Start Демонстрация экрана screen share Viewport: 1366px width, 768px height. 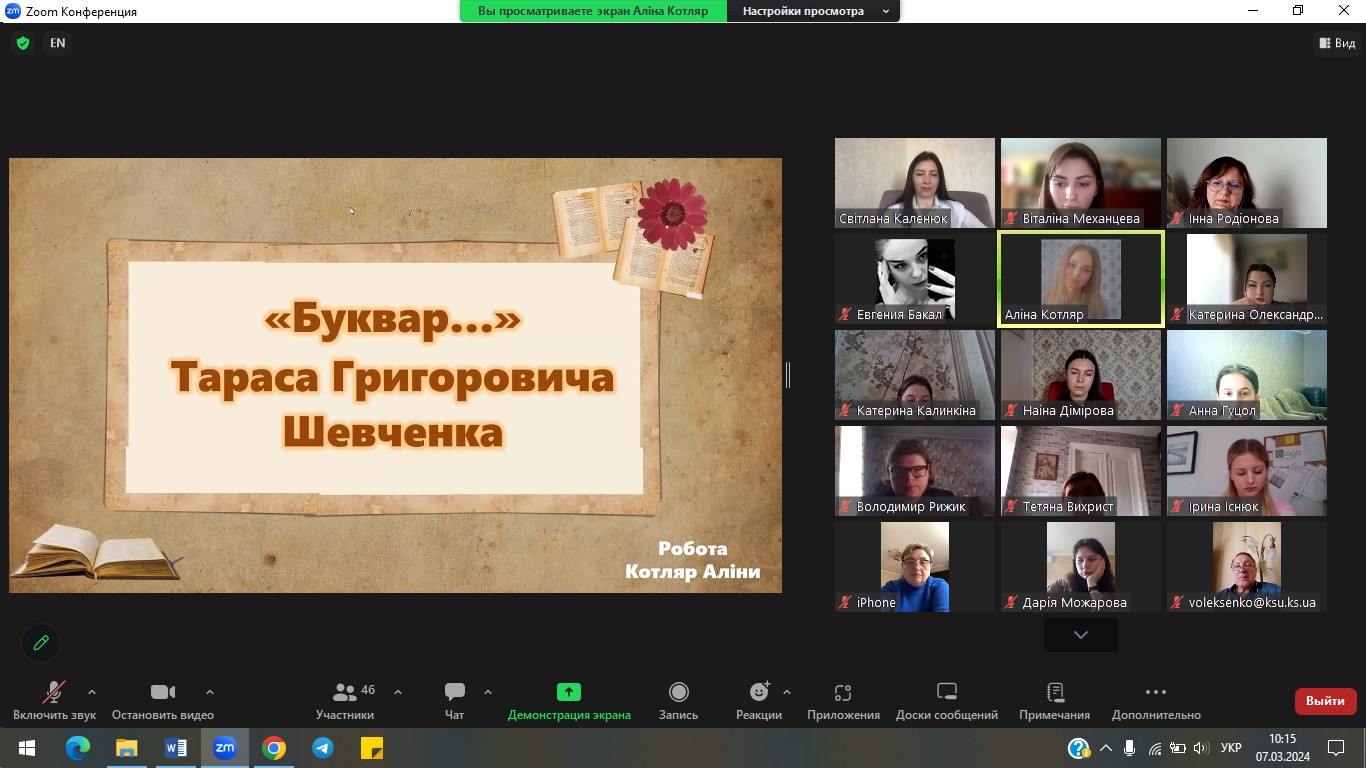pyautogui.click(x=569, y=700)
